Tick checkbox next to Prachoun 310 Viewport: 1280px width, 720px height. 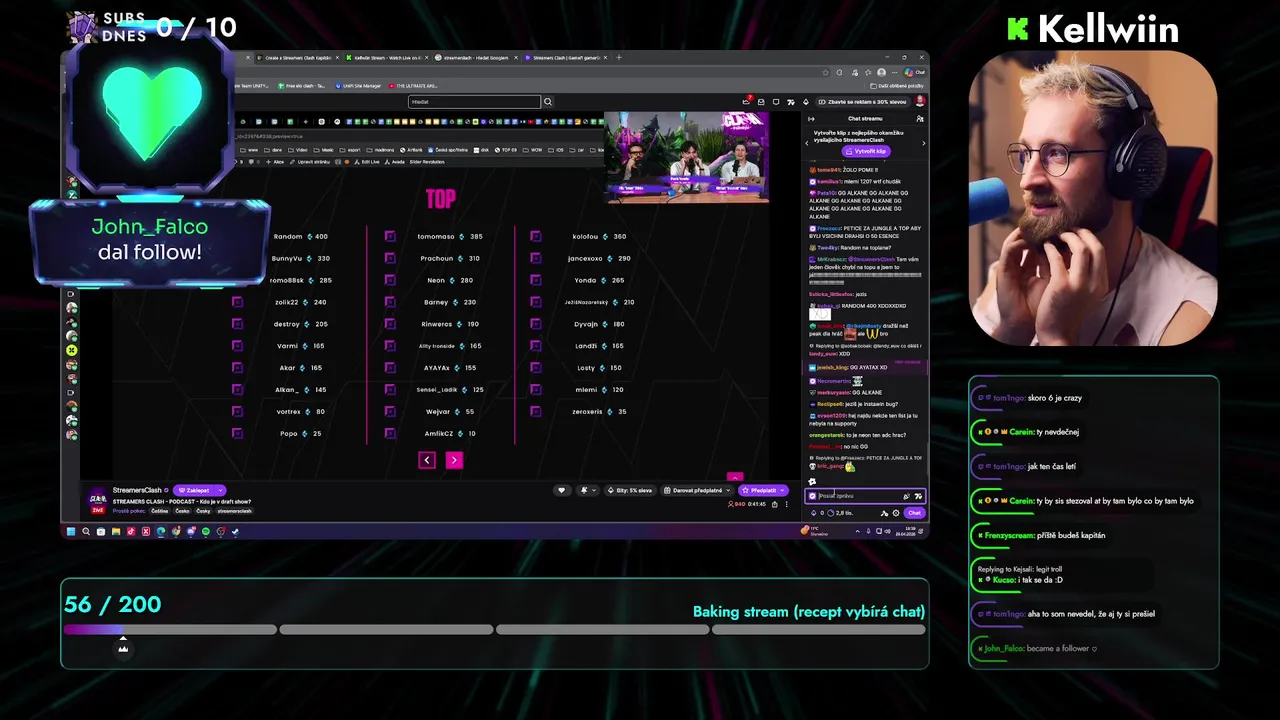click(390, 258)
